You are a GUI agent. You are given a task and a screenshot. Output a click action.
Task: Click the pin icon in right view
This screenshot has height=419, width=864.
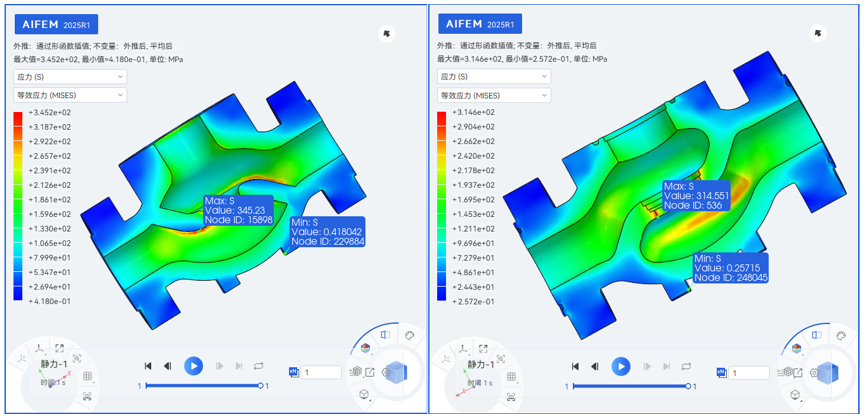click(819, 34)
